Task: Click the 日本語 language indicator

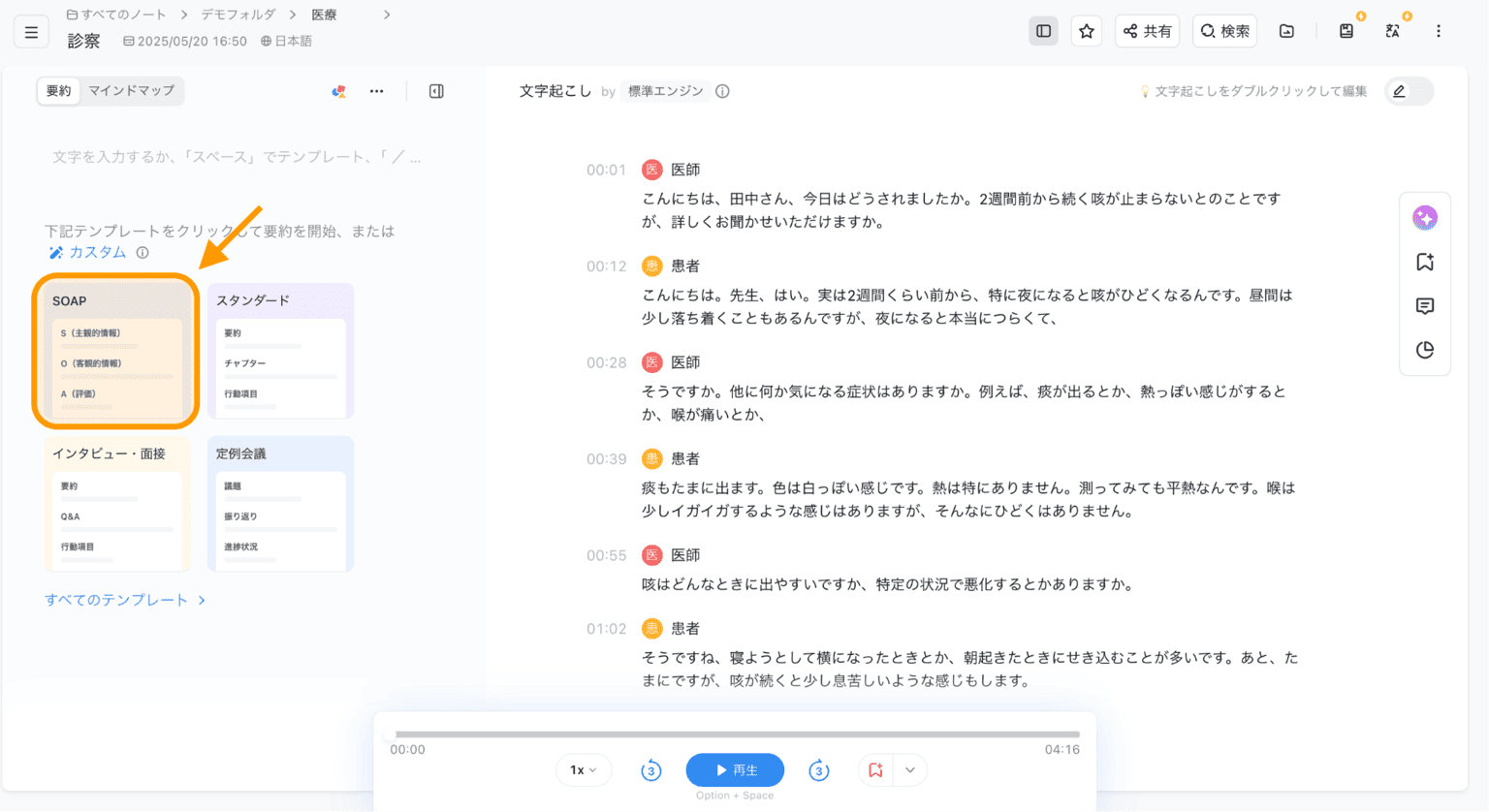Action: point(286,41)
